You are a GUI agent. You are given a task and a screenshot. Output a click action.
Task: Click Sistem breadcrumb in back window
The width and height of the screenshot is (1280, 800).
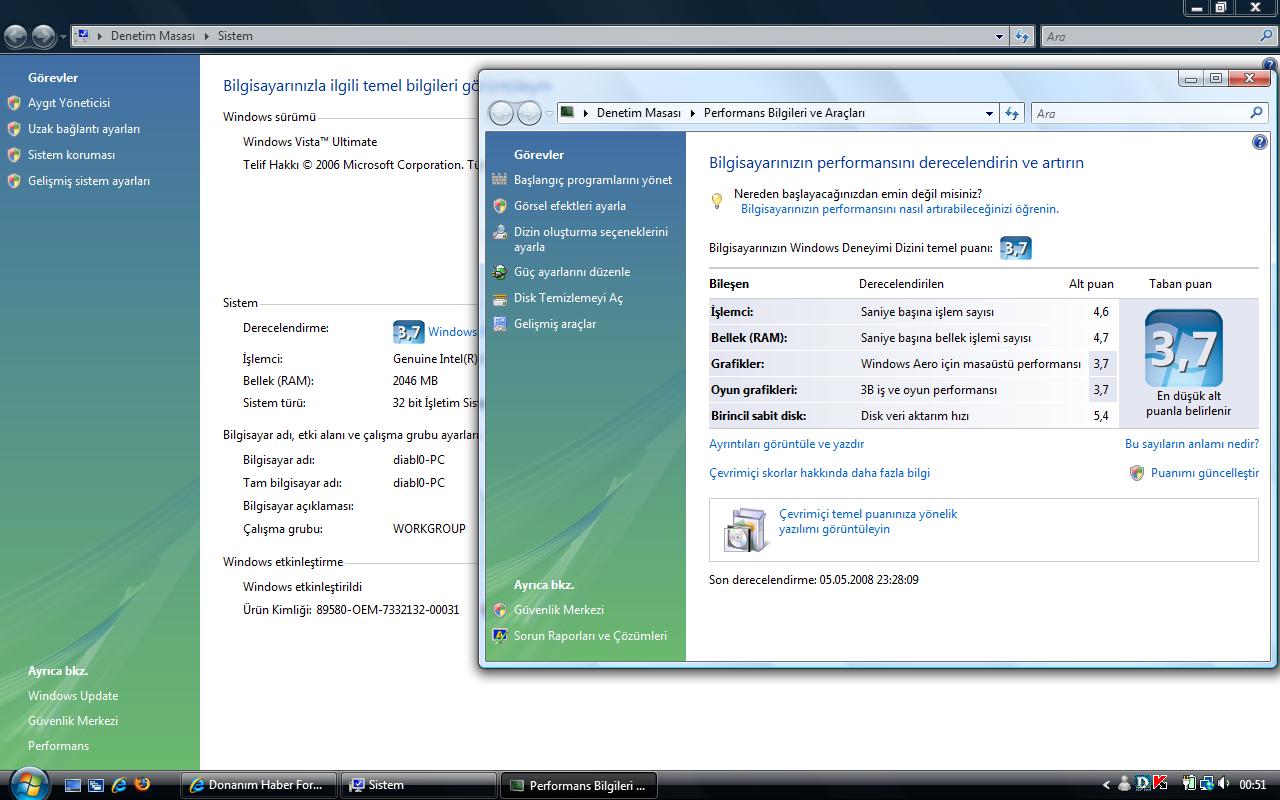(x=235, y=36)
